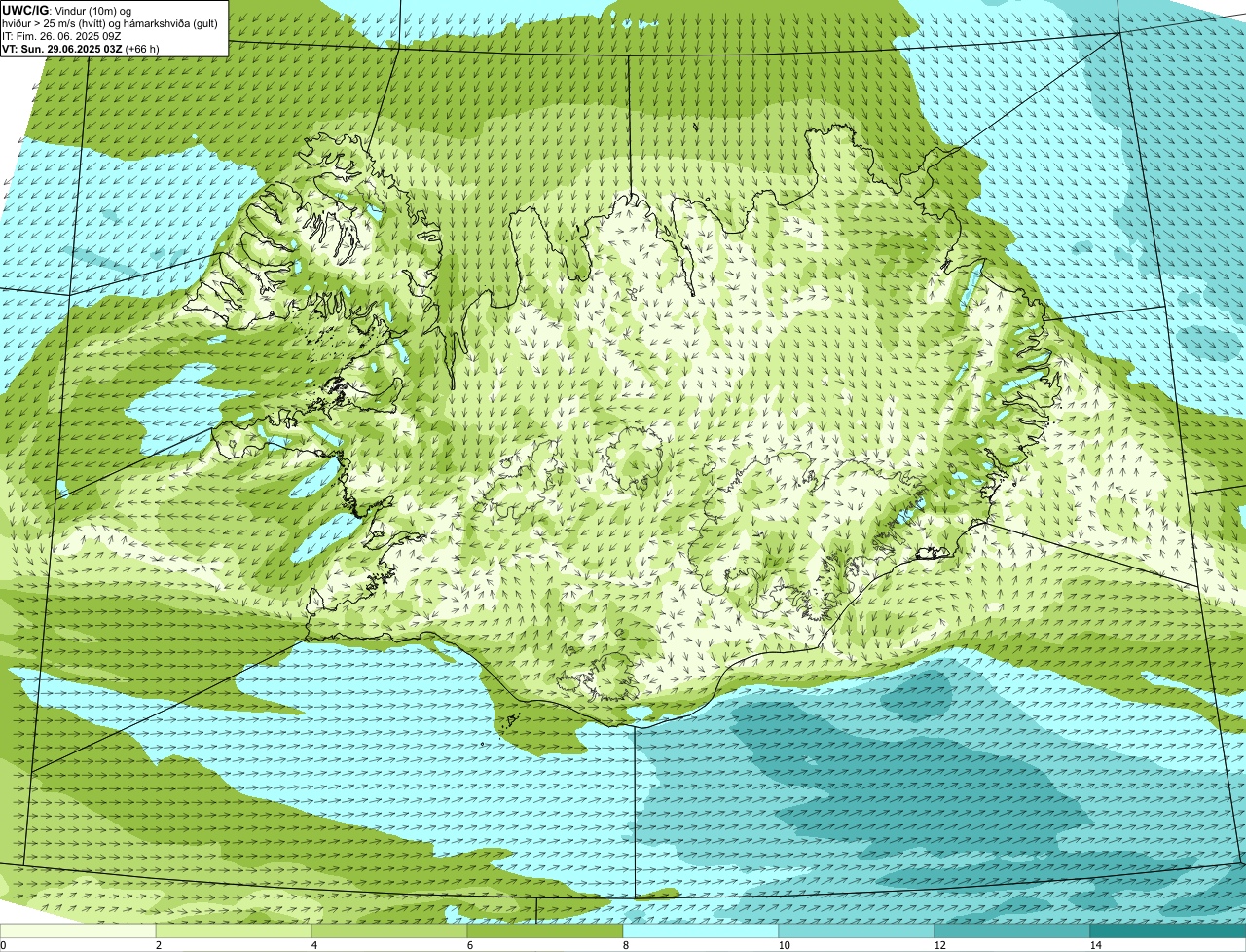This screenshot has height=952, width=1246.
Task: Click the '6' label on the color scale
Action: coord(469,945)
